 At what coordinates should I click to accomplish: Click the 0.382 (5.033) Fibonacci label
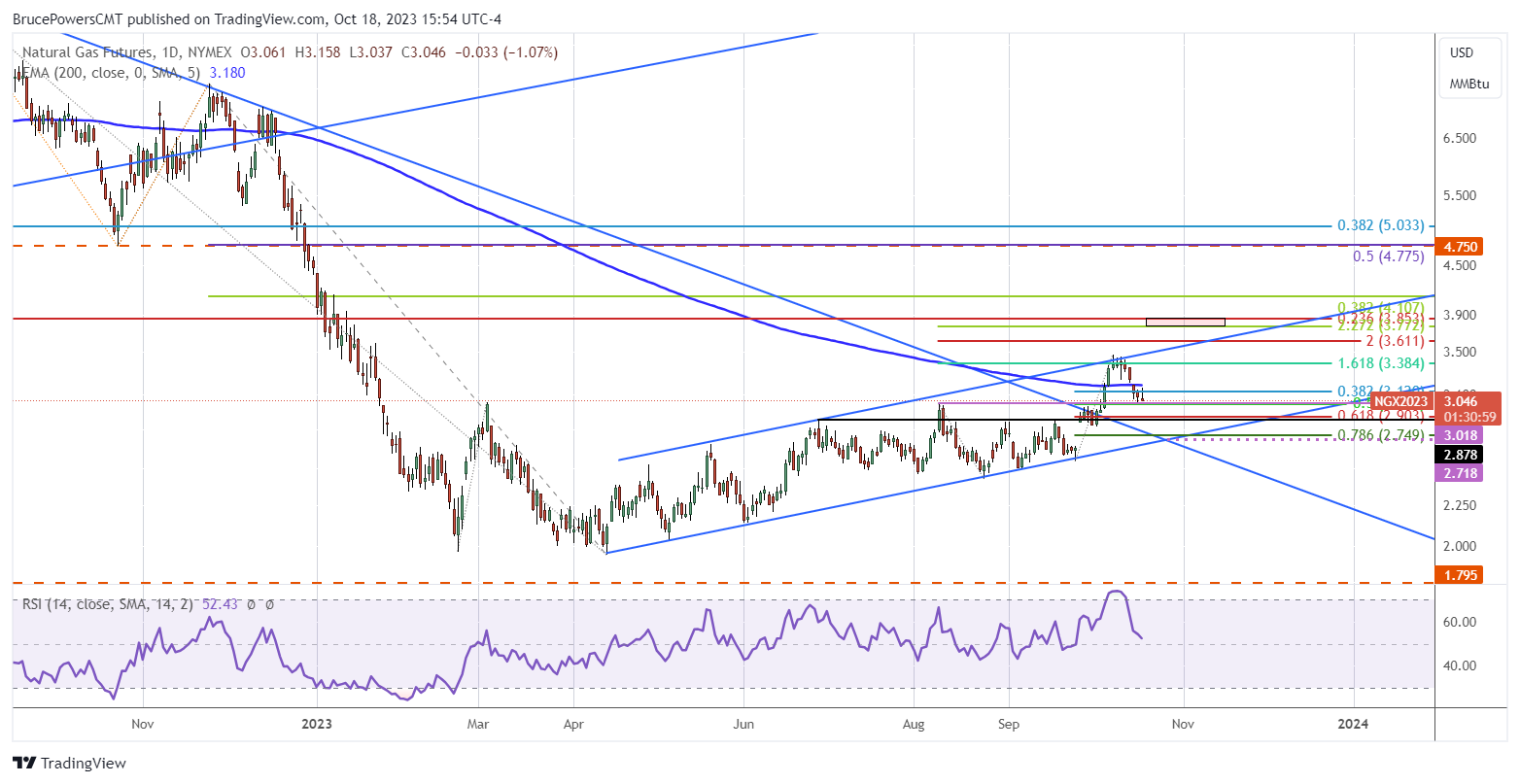[1380, 225]
